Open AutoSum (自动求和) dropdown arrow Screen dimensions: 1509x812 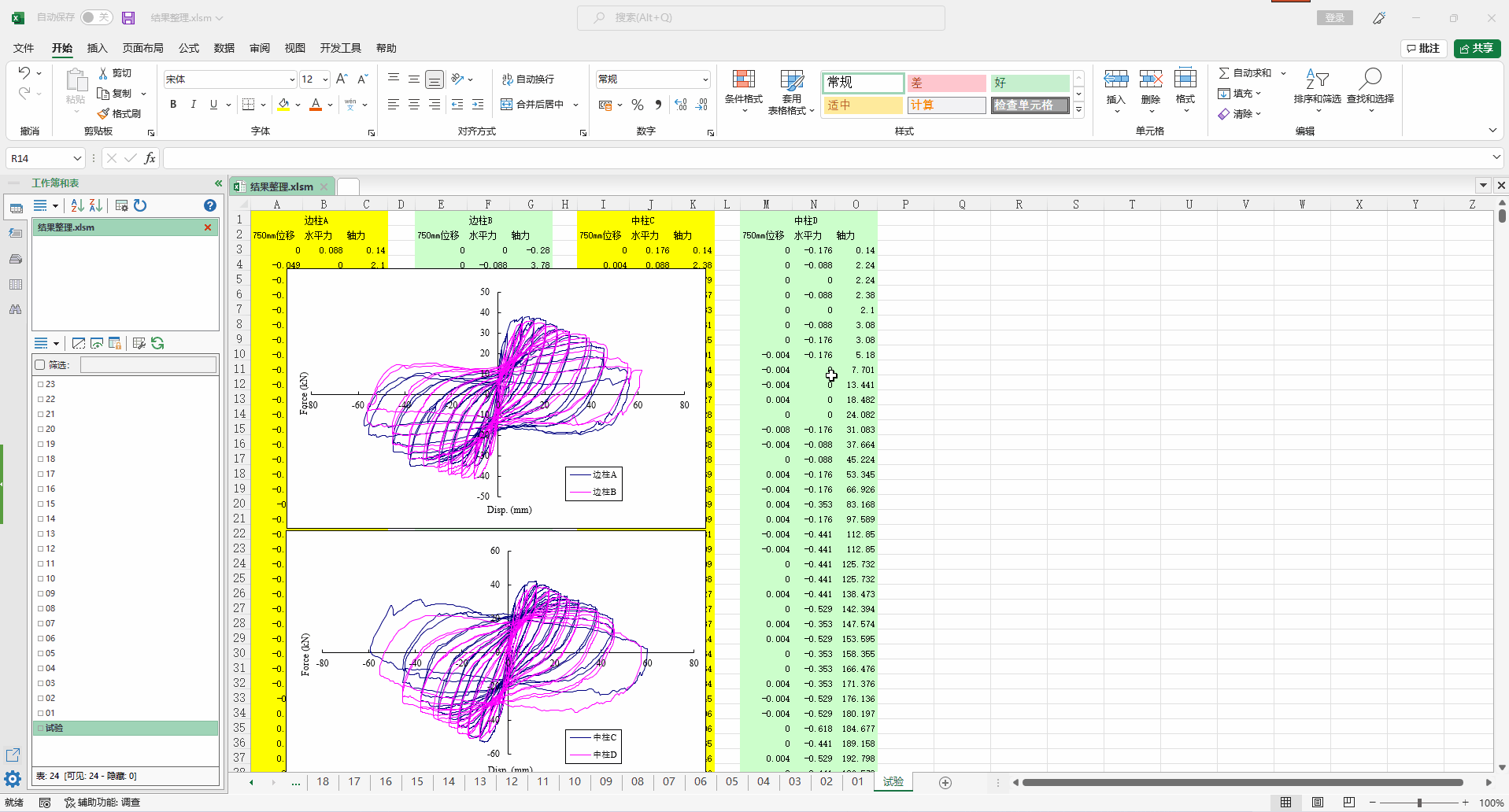[1284, 73]
